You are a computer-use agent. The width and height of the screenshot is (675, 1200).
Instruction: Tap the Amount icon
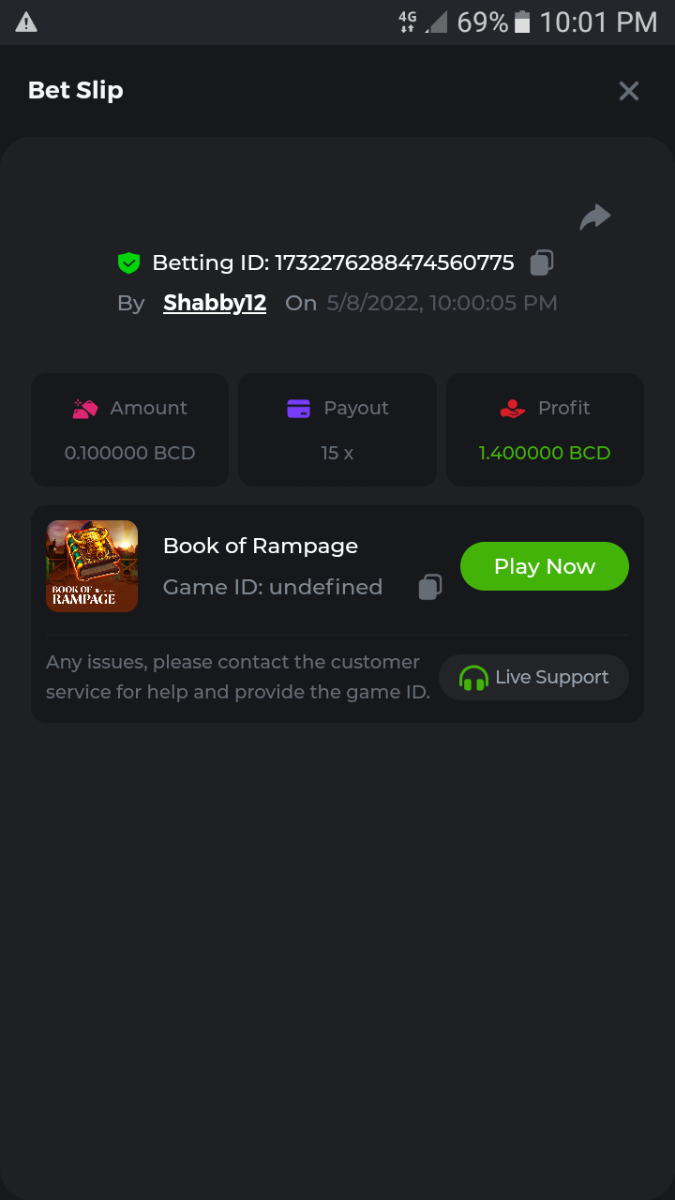(x=85, y=408)
